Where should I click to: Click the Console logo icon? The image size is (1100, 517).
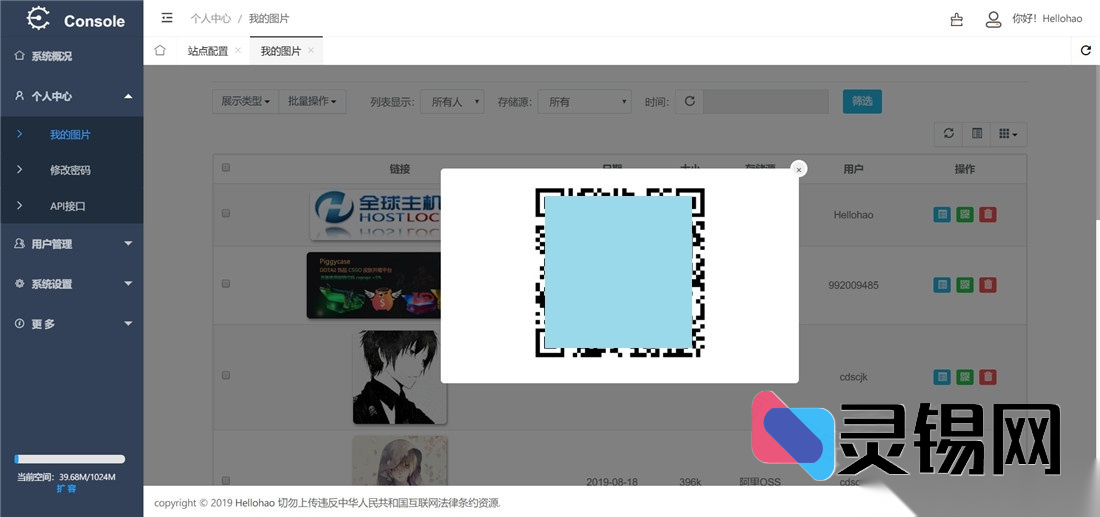tap(39, 18)
